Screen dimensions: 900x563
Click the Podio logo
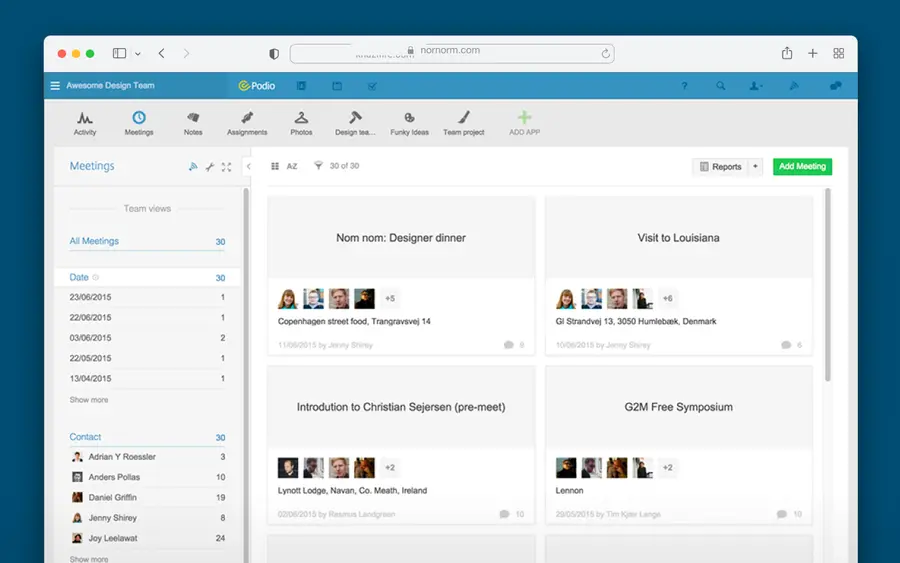257,86
